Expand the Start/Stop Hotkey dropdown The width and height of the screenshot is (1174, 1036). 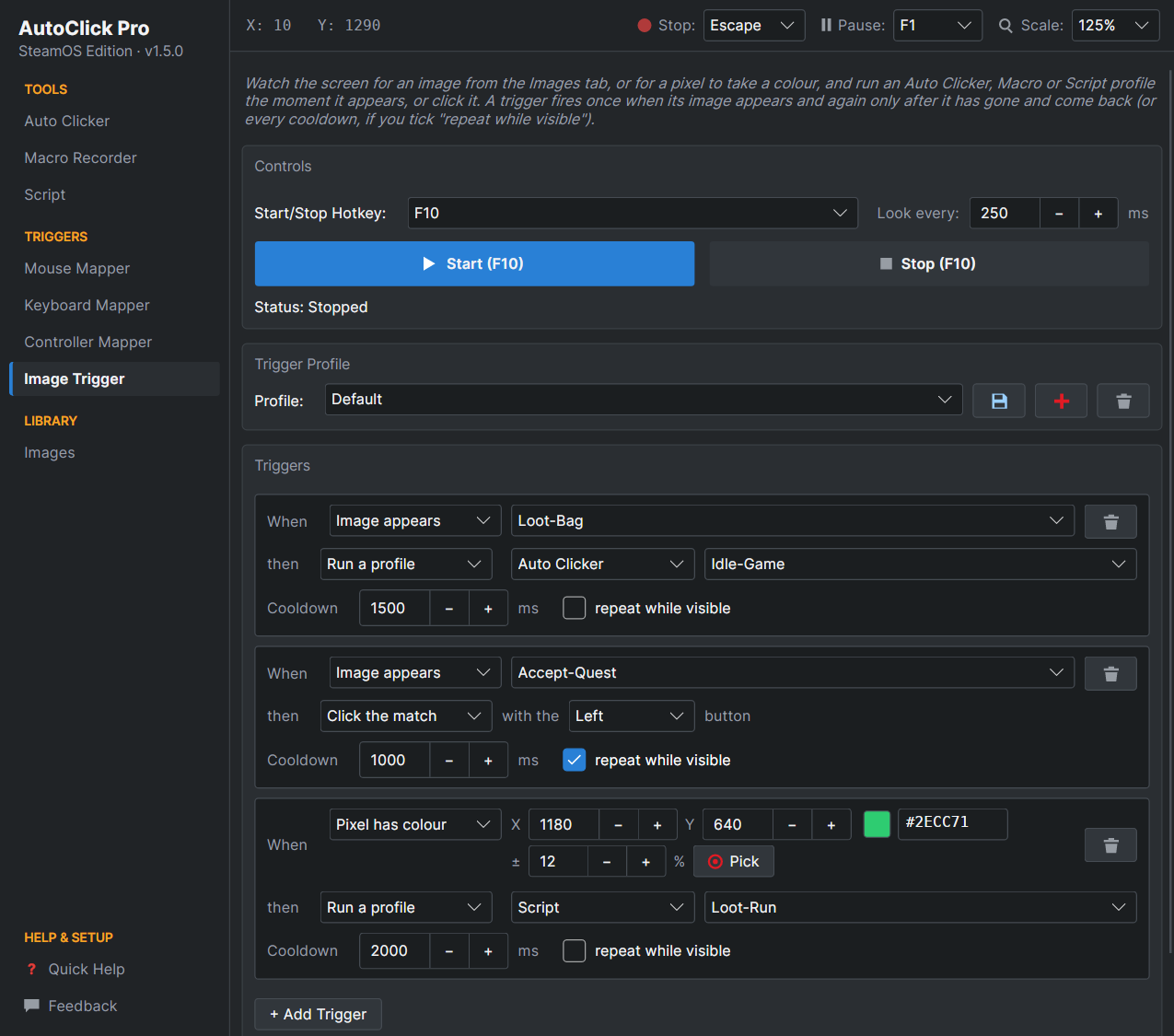(633, 214)
